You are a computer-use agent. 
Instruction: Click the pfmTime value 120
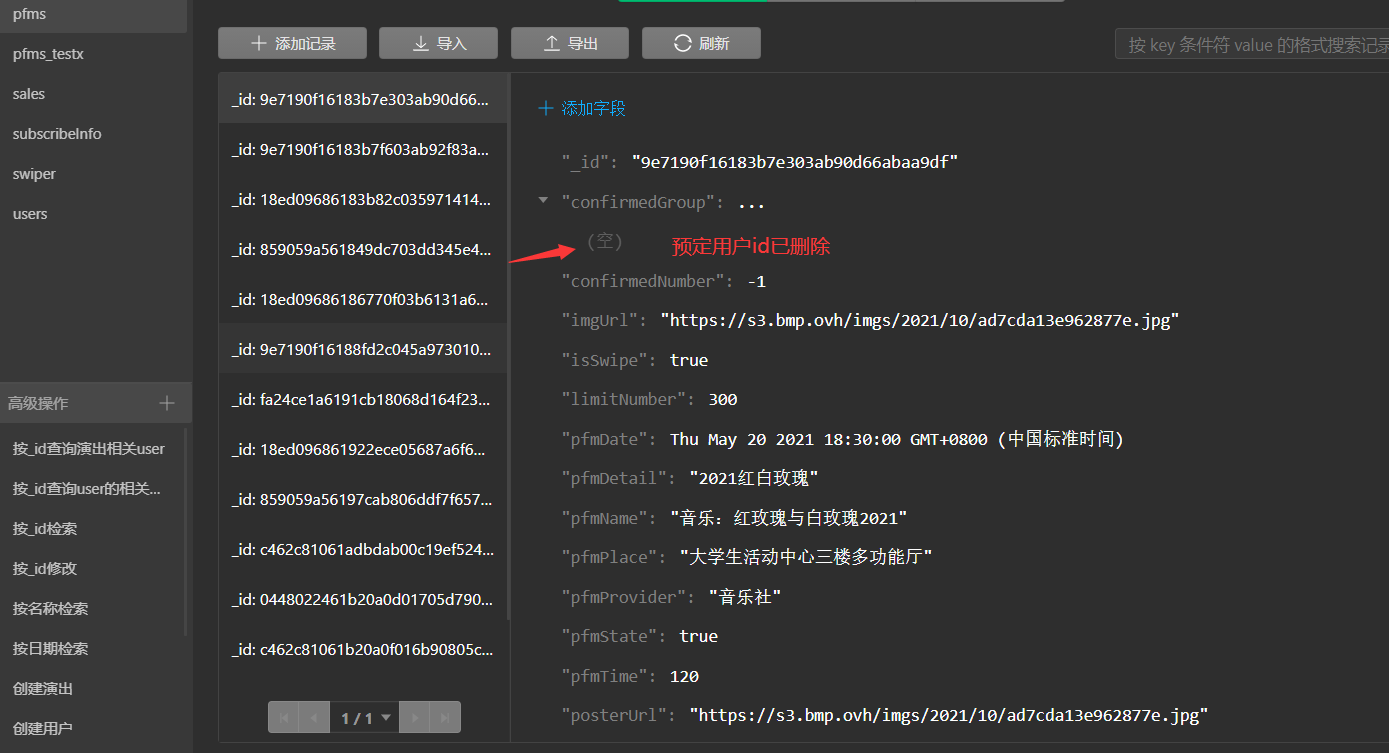[x=684, y=676]
